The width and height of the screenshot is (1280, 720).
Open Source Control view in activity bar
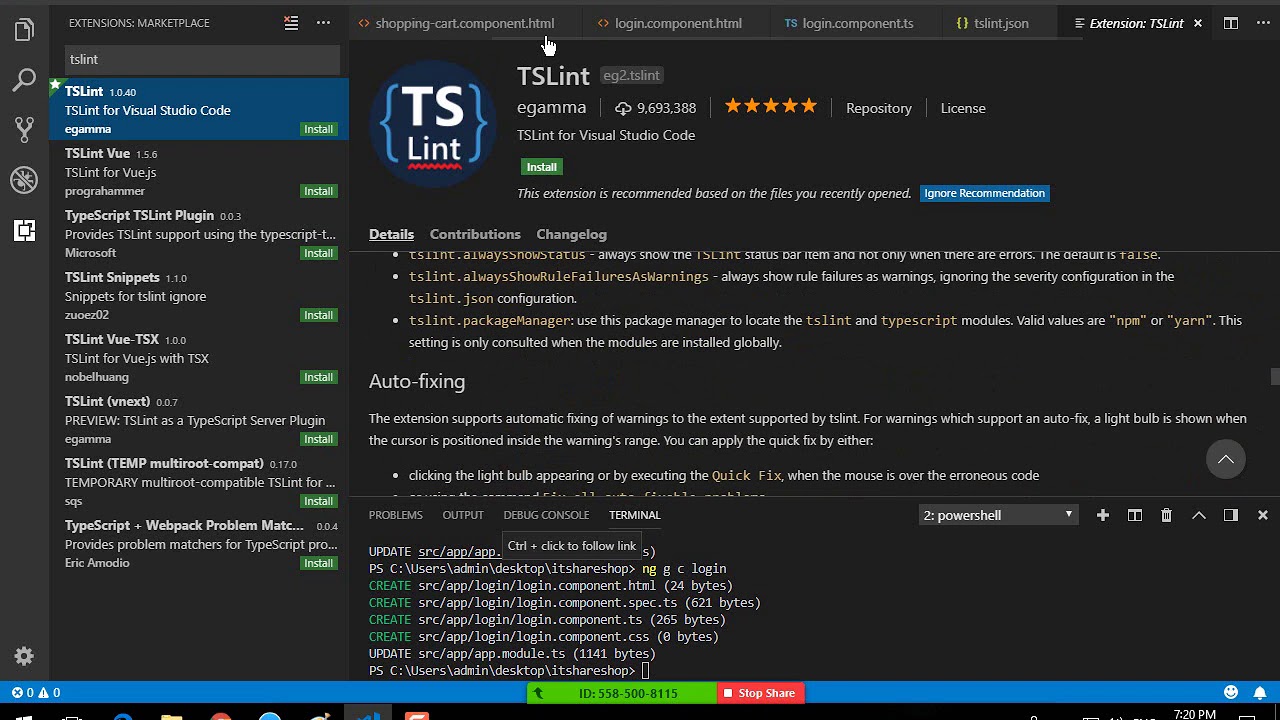coord(24,129)
